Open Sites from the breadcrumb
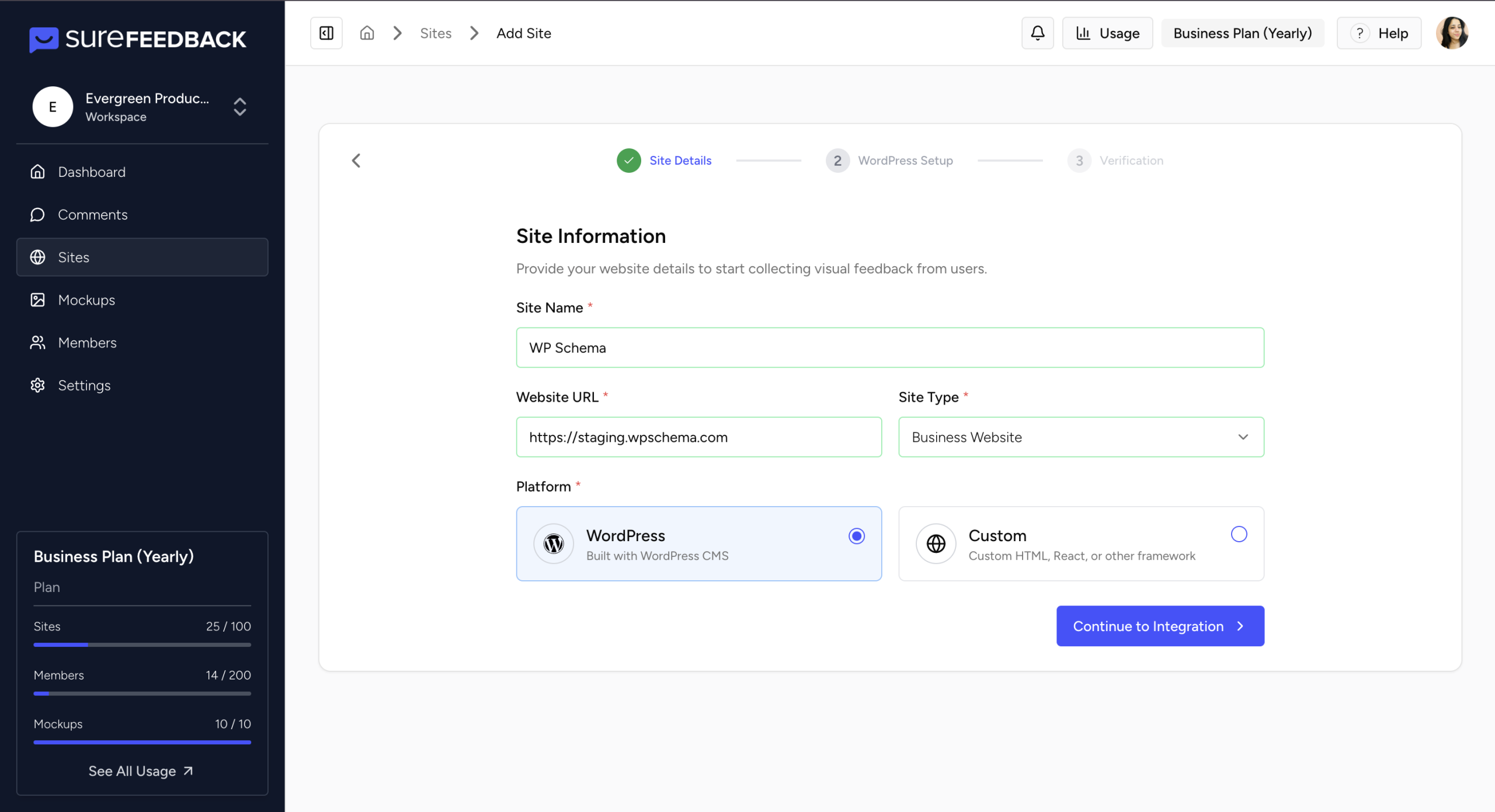This screenshot has width=1495, height=812. (x=436, y=33)
